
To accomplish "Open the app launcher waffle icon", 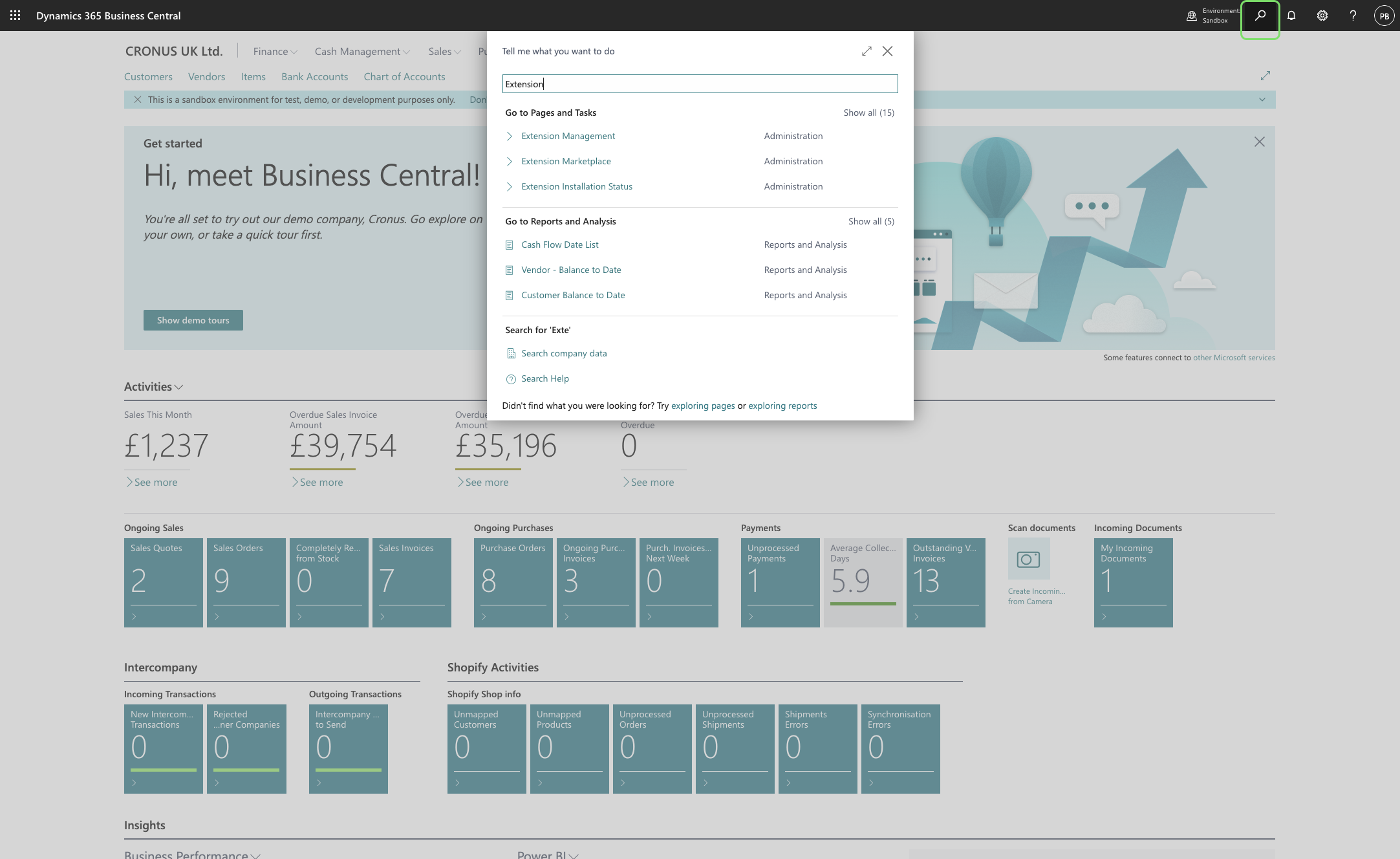I will tap(15, 16).
